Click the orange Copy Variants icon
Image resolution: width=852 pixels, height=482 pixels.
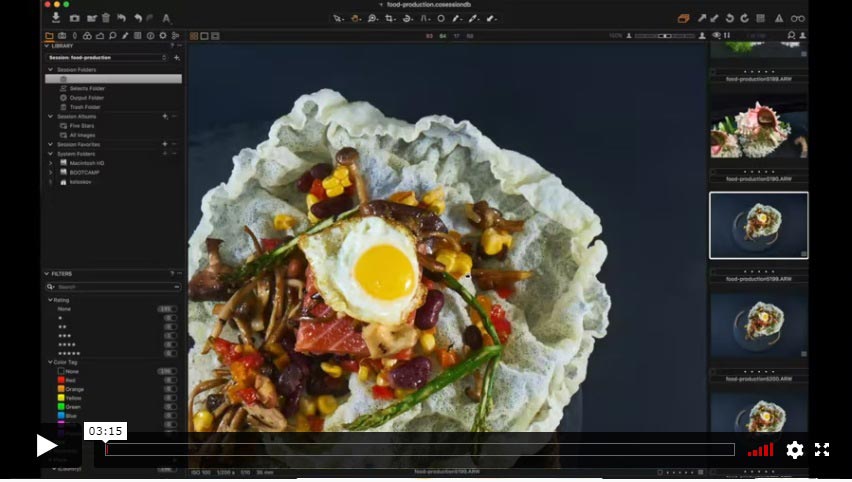tap(684, 18)
